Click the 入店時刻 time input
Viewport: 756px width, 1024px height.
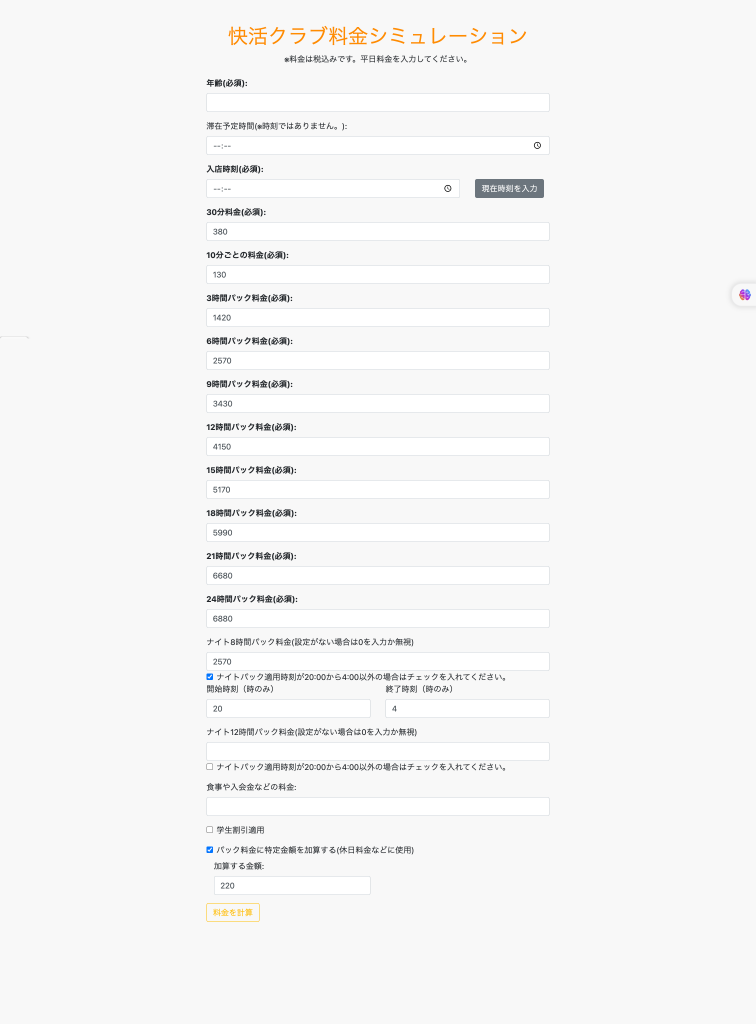point(333,189)
